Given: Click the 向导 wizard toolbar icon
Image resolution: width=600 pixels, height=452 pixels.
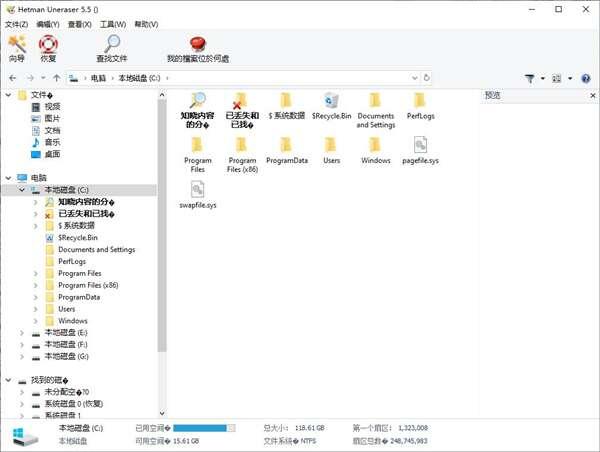Looking at the screenshot, I should coord(16,44).
